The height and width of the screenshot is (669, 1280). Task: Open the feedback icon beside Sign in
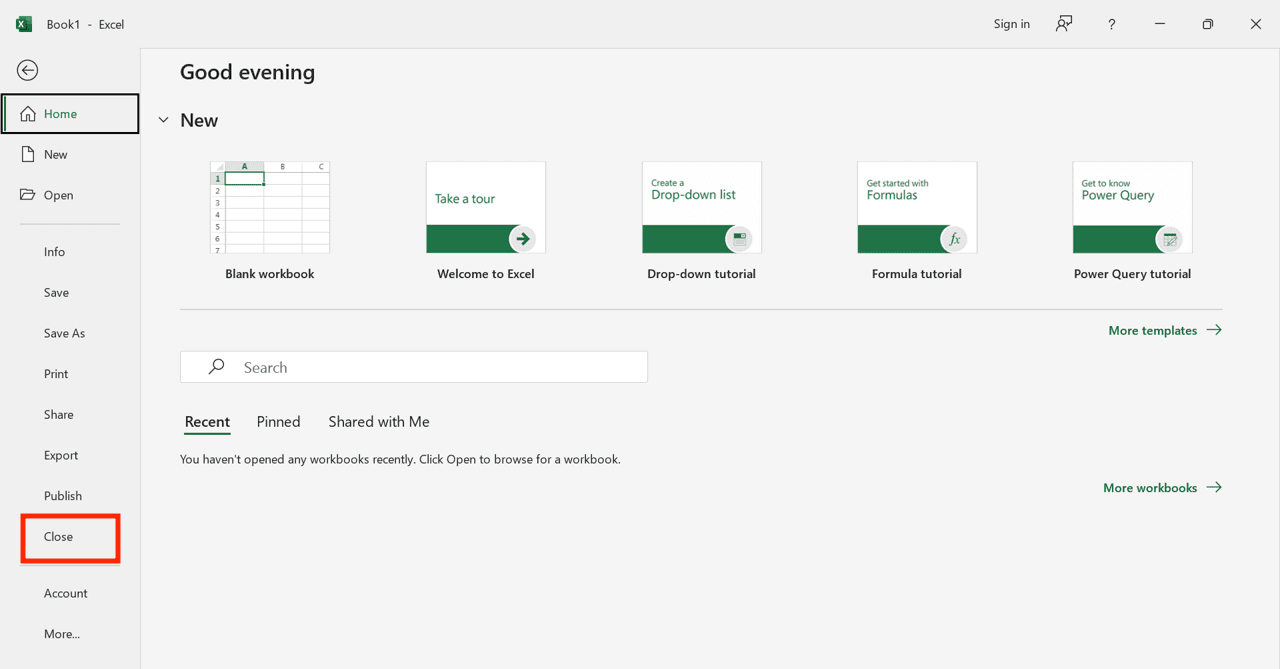[1064, 24]
